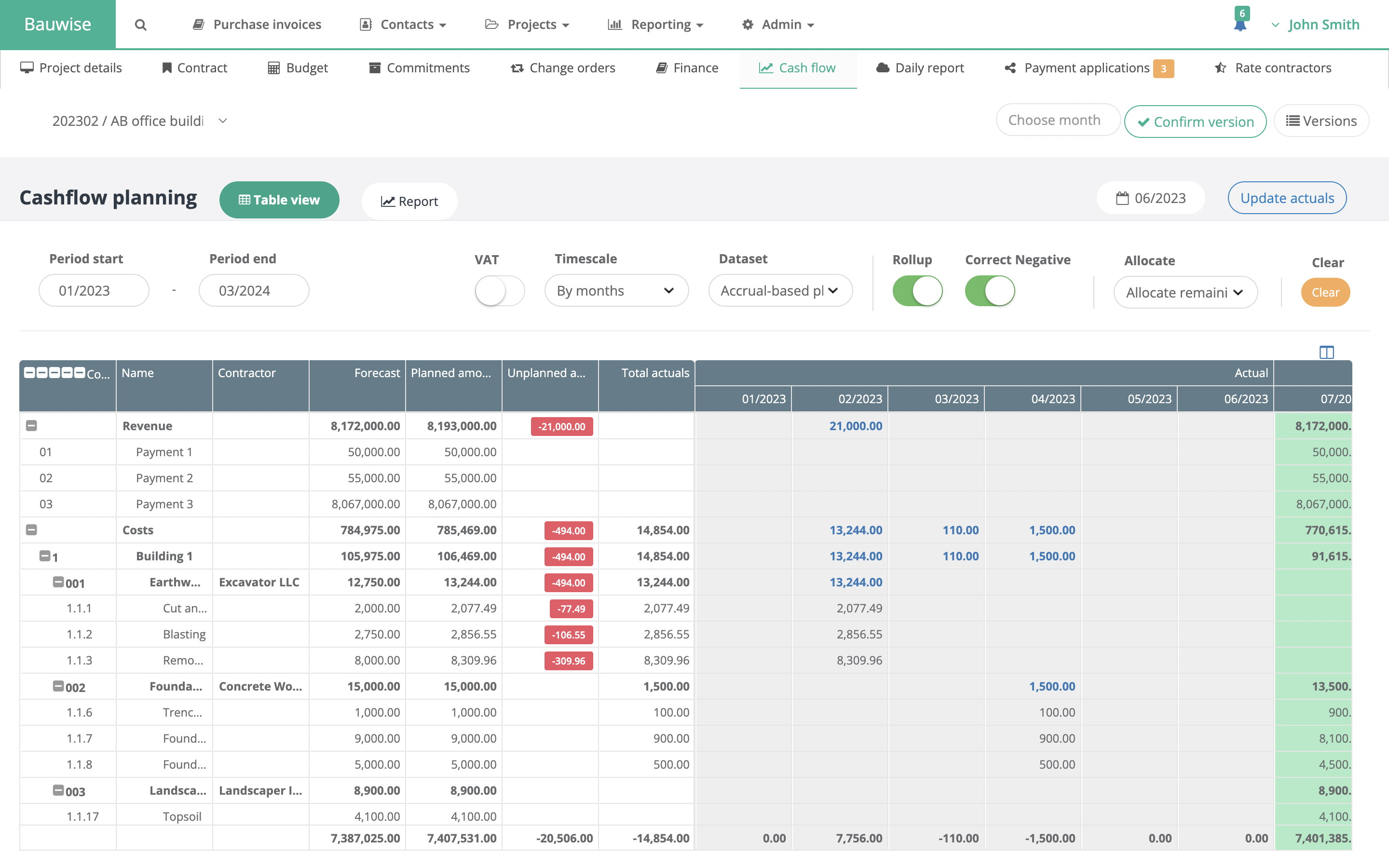This screenshot has width=1389, height=868.
Task: Click the -309.96 red badge in row 1.1.3
Action: (568, 661)
